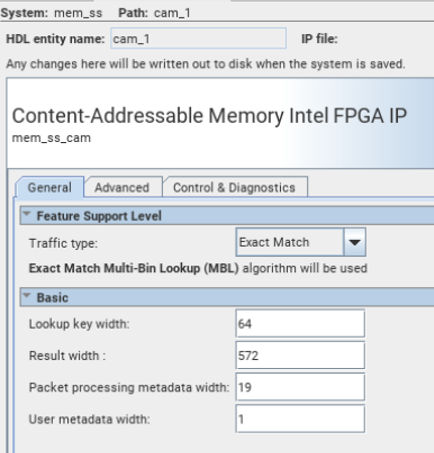This screenshot has height=453, width=434.
Task: Collapse the Basic section triangle
Action: [27, 296]
